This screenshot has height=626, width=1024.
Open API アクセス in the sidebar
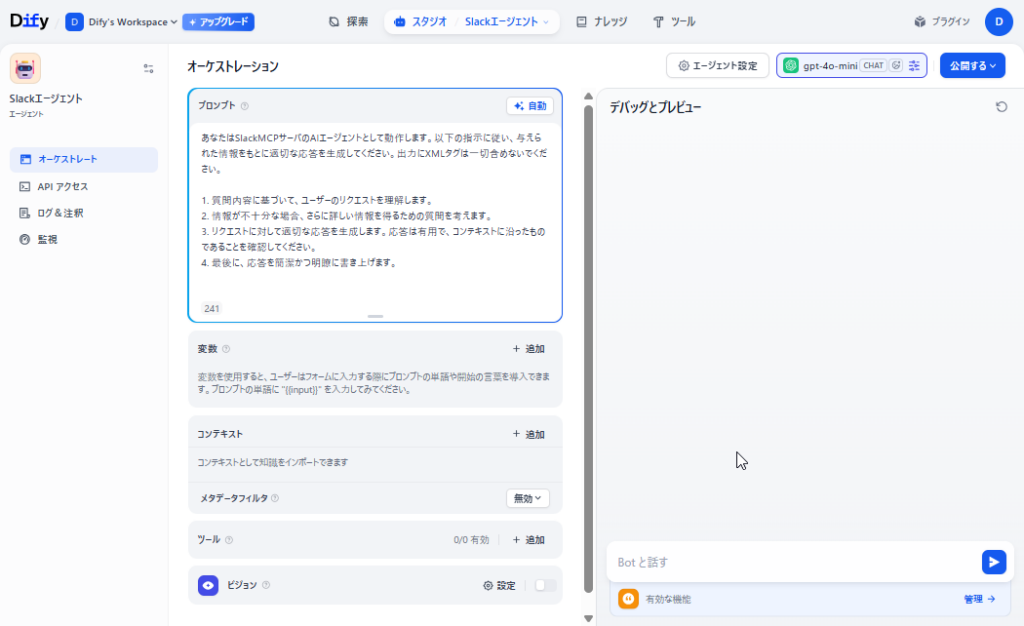[x=63, y=186]
